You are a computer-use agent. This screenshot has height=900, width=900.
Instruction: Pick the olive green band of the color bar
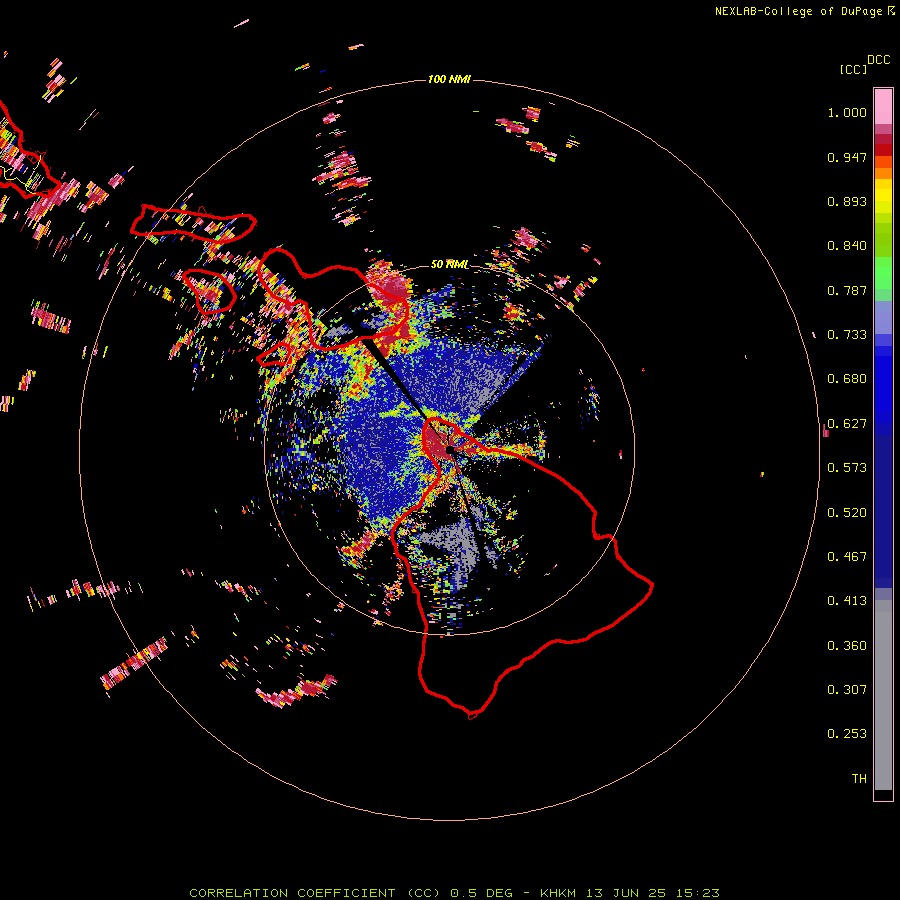tap(883, 239)
